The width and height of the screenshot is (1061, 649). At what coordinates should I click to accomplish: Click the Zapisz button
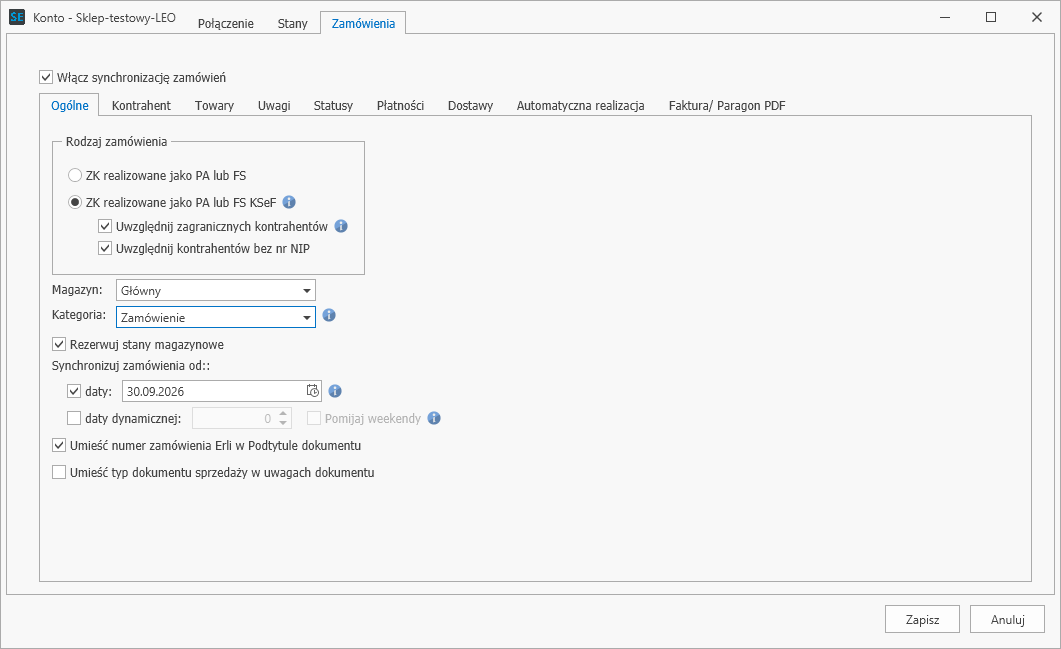click(922, 619)
